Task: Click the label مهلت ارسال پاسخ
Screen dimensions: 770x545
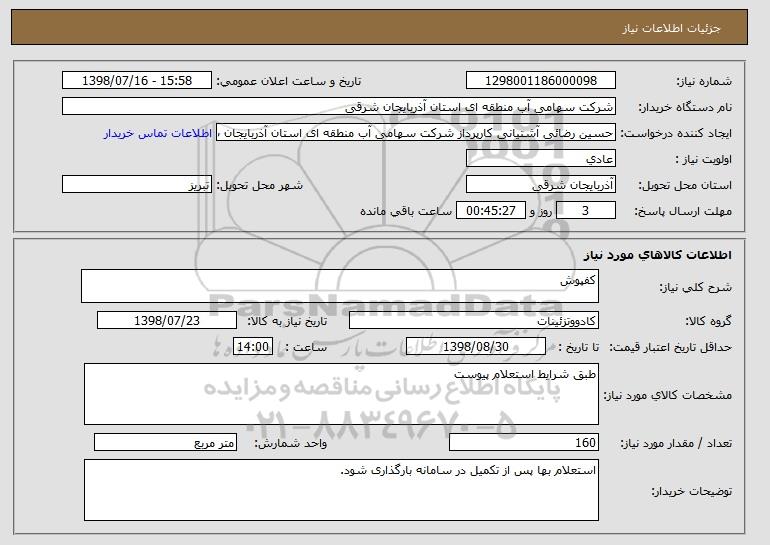Action: click(684, 212)
